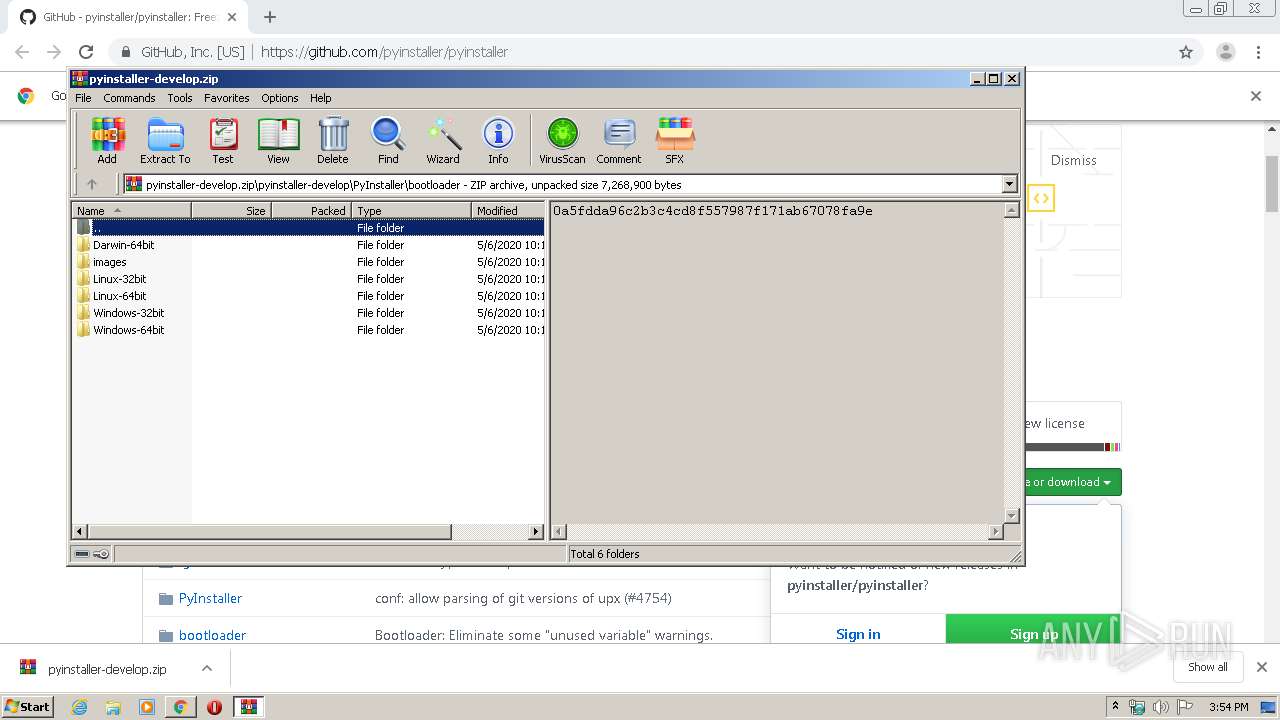Image resolution: width=1280 pixels, height=720 pixels.
Task: Open the bootloader folder link on GitHub
Action: [212, 635]
